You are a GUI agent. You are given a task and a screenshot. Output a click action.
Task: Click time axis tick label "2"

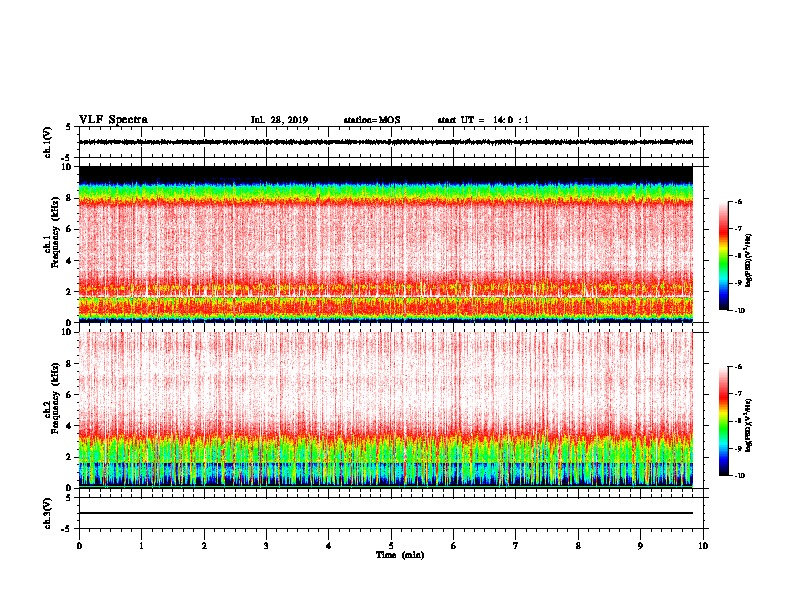click(204, 546)
